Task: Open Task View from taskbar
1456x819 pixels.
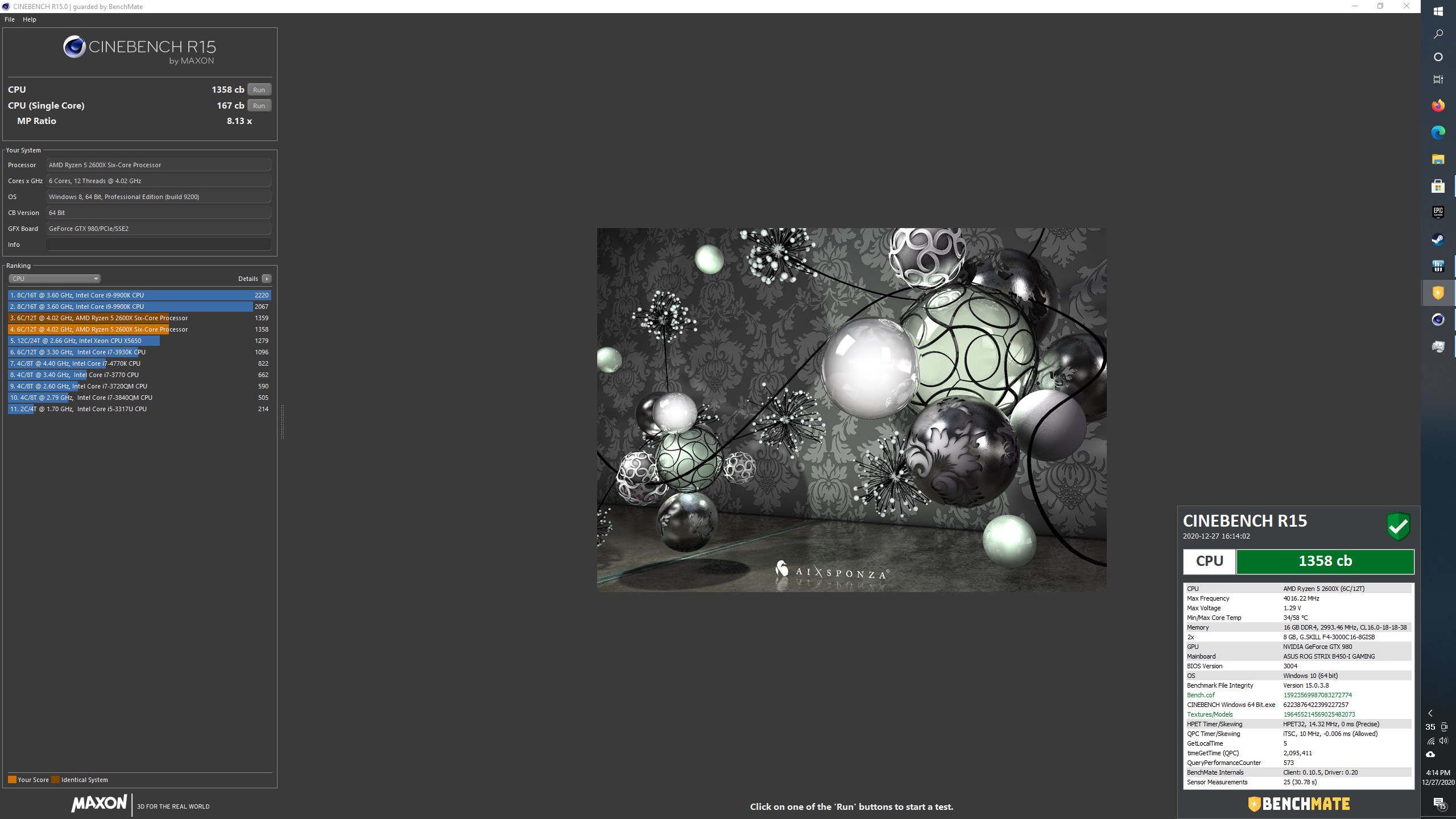Action: 1438,80
